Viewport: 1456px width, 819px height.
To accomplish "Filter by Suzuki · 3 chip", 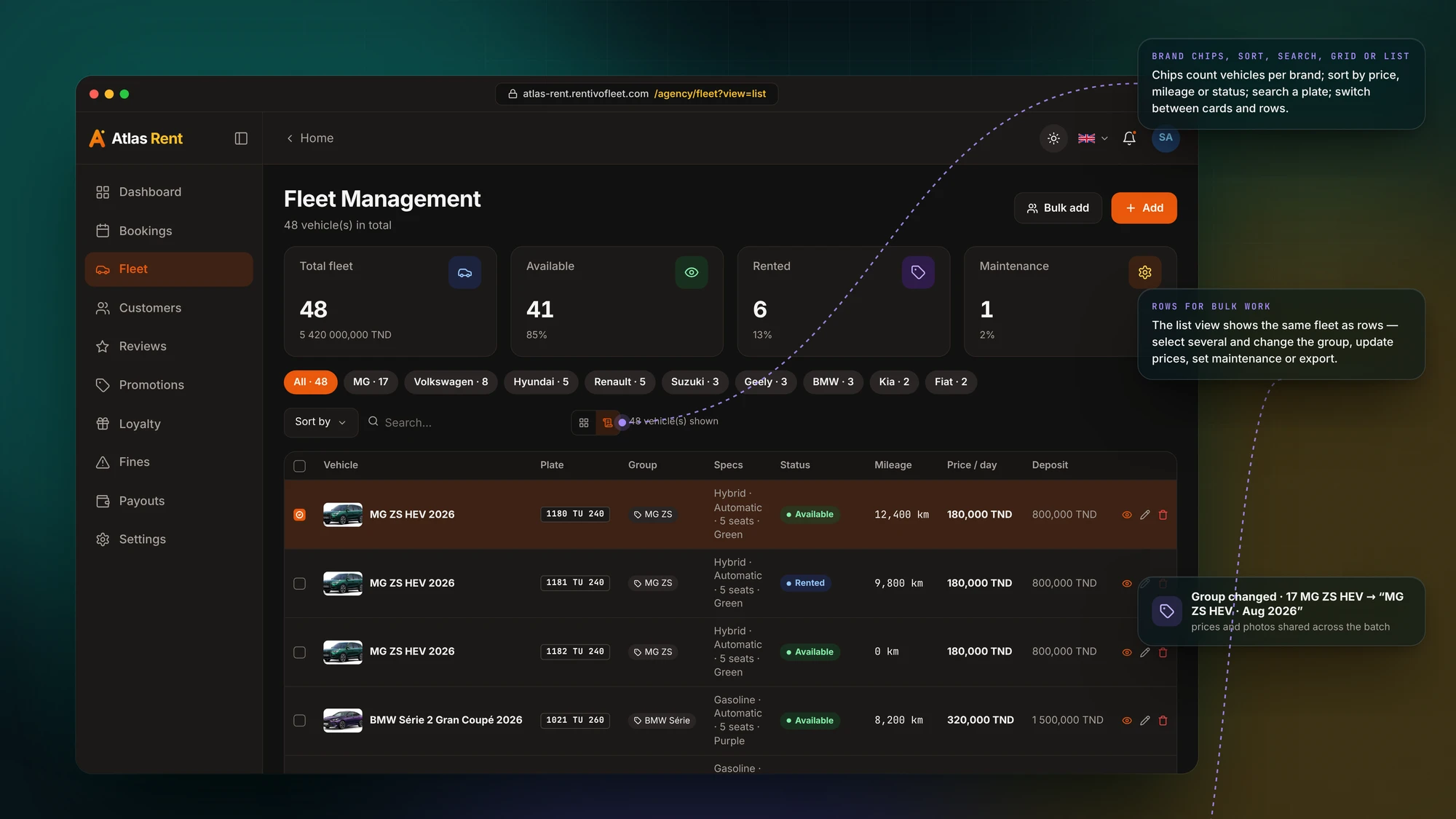I will point(695,382).
